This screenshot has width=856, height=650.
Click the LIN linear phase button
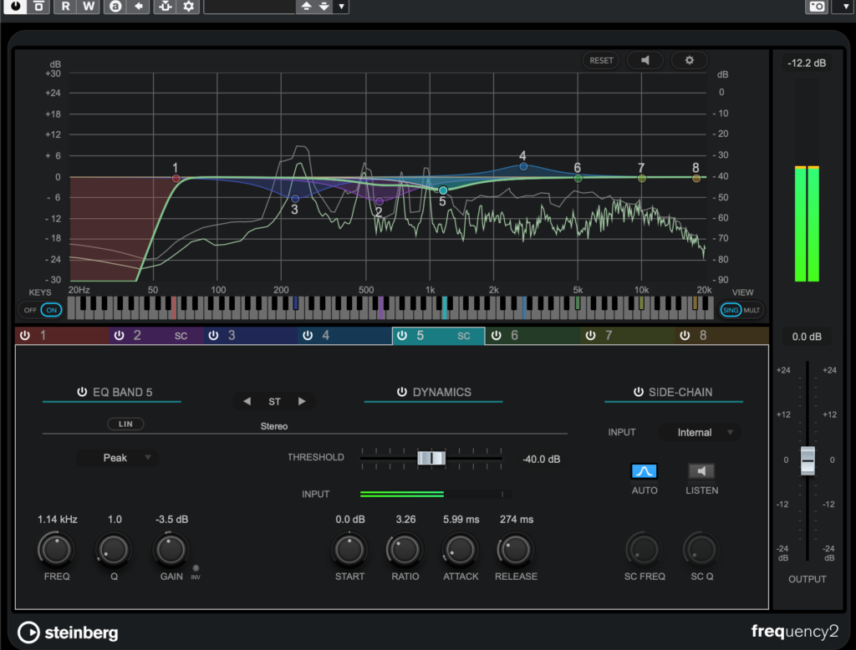click(x=126, y=424)
